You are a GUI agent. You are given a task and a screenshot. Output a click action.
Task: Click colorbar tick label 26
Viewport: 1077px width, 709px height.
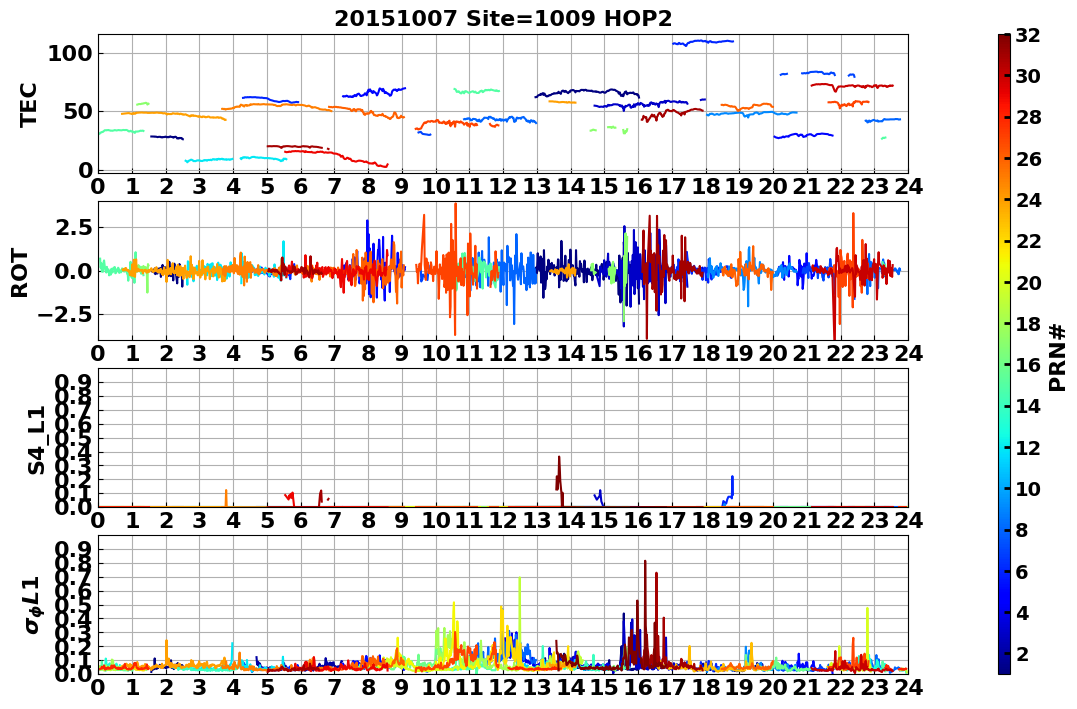1028,159
